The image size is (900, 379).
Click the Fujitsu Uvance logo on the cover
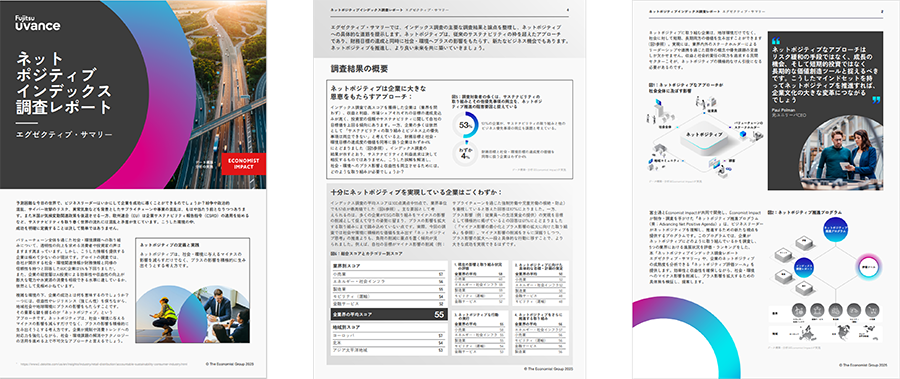(37, 24)
